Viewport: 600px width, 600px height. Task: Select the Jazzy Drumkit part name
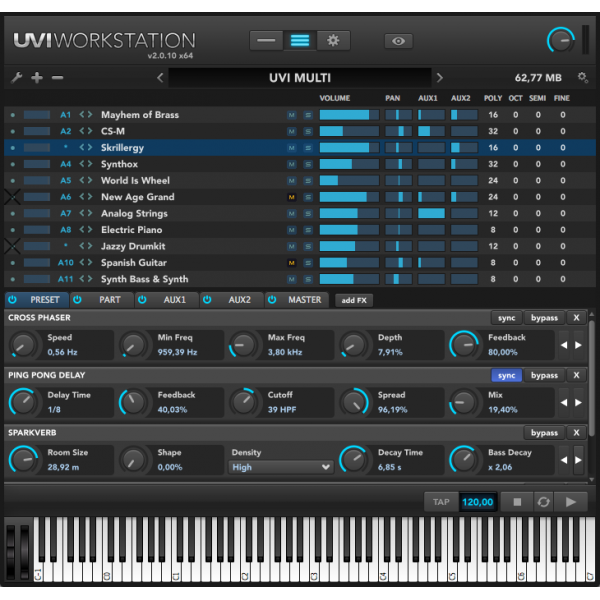pyautogui.click(x=133, y=246)
